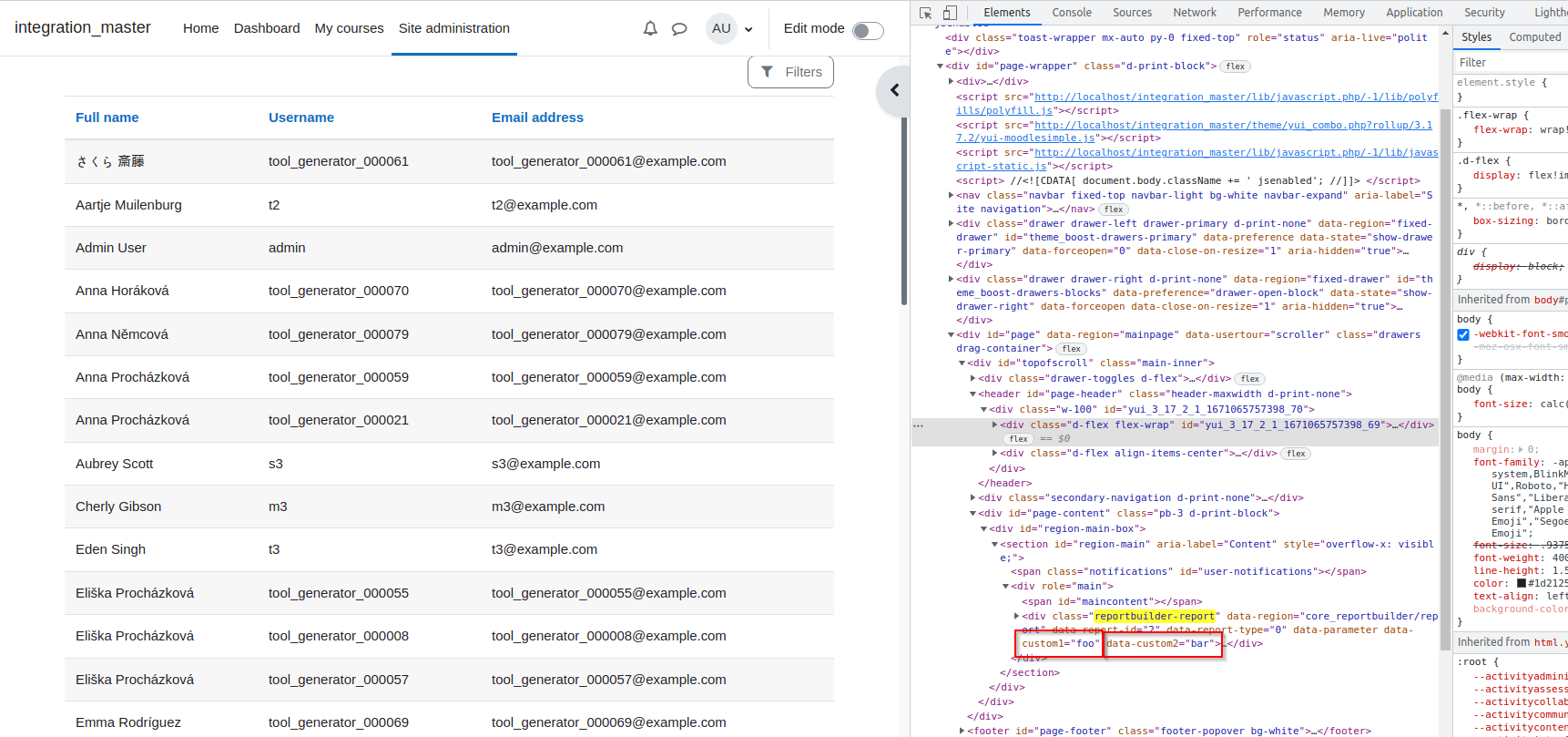The height and width of the screenshot is (737, 1568).
Task: Open the user menu dropdown caret
Action: click(748, 29)
